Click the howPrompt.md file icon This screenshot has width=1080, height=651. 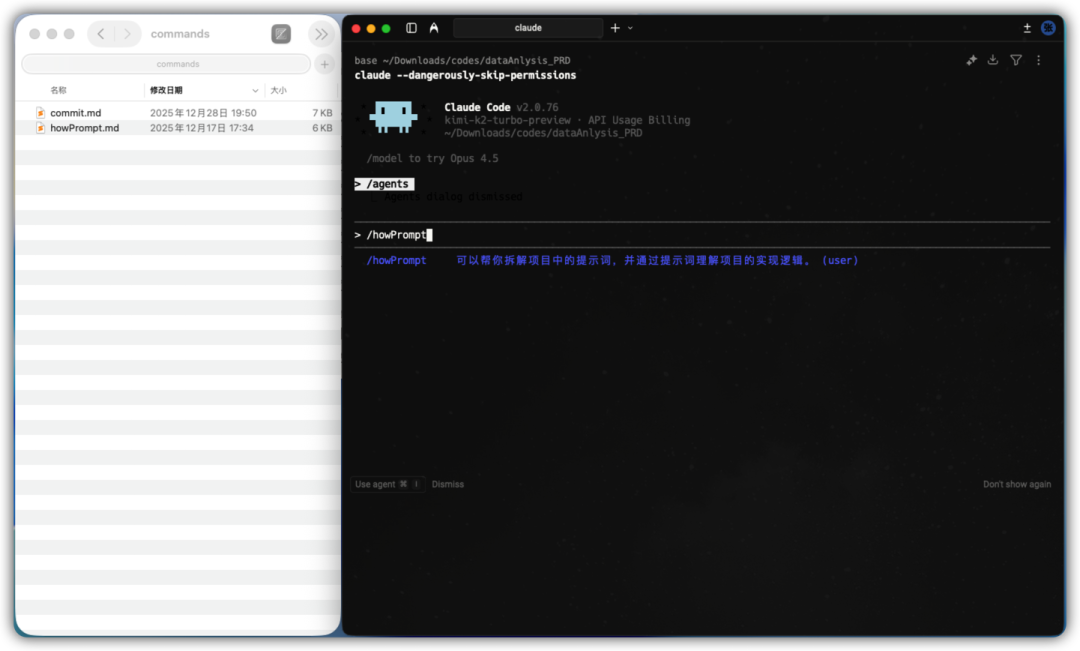pos(41,128)
